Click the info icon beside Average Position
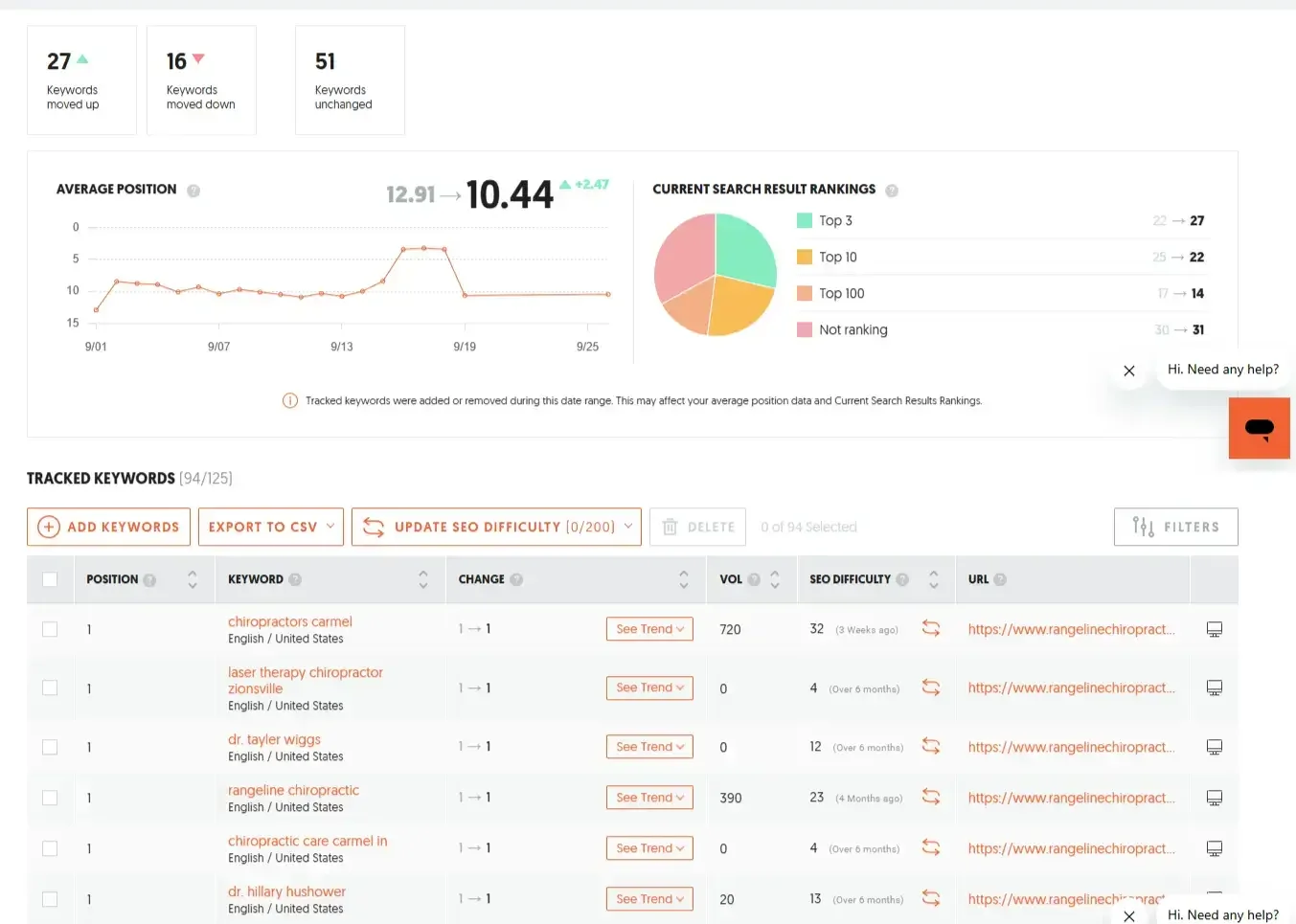1296x924 pixels. click(x=193, y=190)
